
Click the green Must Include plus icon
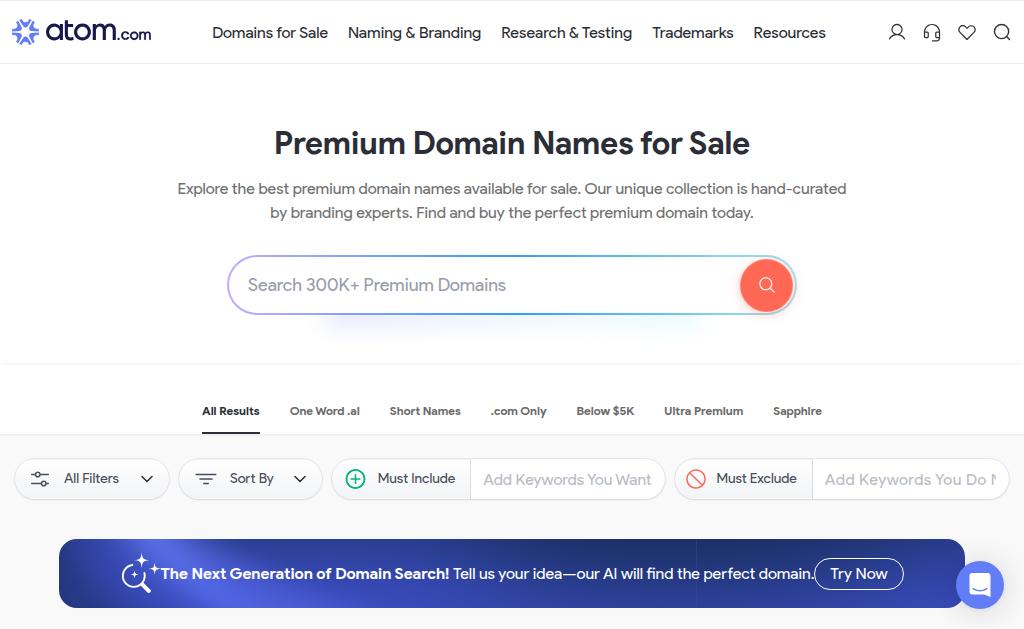355,479
